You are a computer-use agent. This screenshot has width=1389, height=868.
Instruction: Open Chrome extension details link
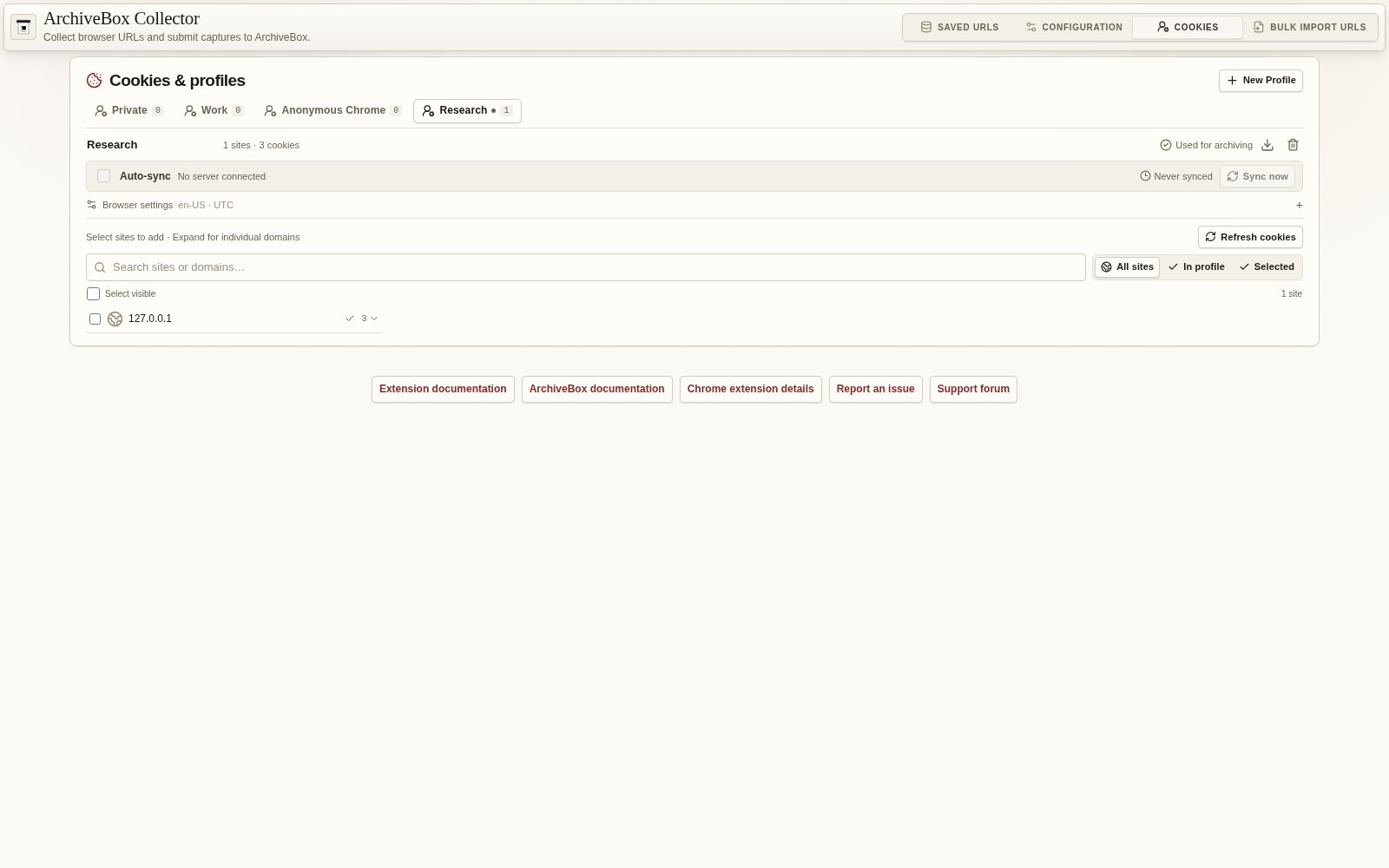coord(751,389)
